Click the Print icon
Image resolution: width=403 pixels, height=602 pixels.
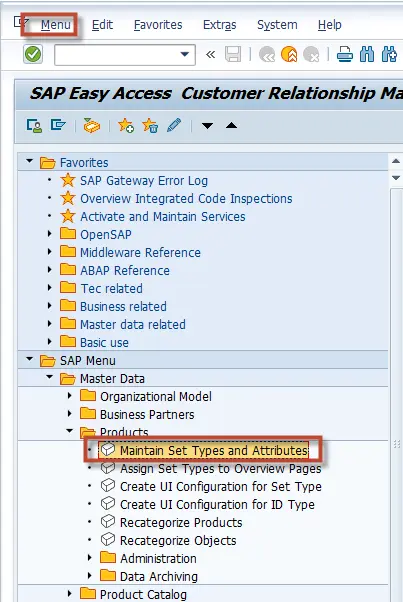click(x=345, y=55)
